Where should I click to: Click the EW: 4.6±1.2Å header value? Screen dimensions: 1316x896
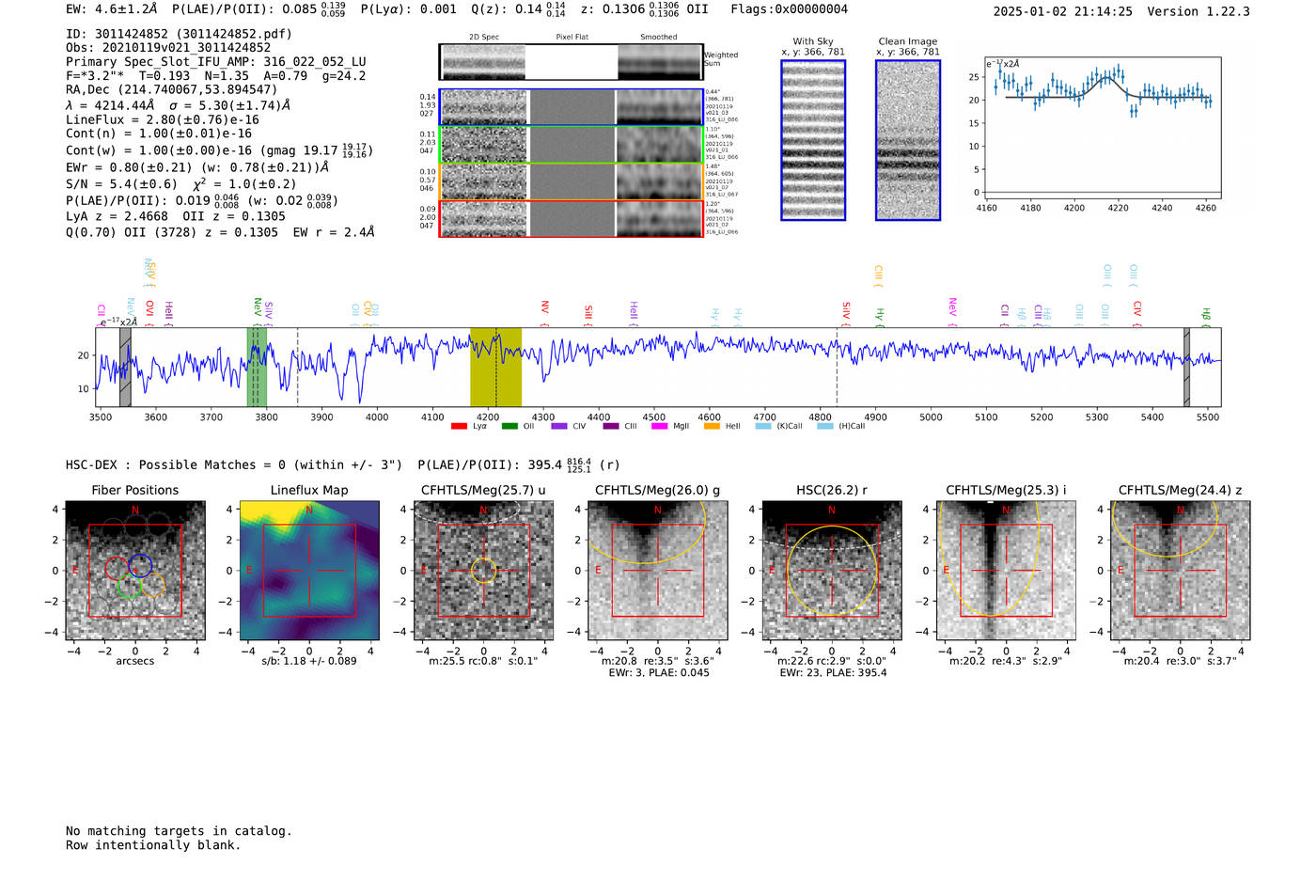point(111,9)
